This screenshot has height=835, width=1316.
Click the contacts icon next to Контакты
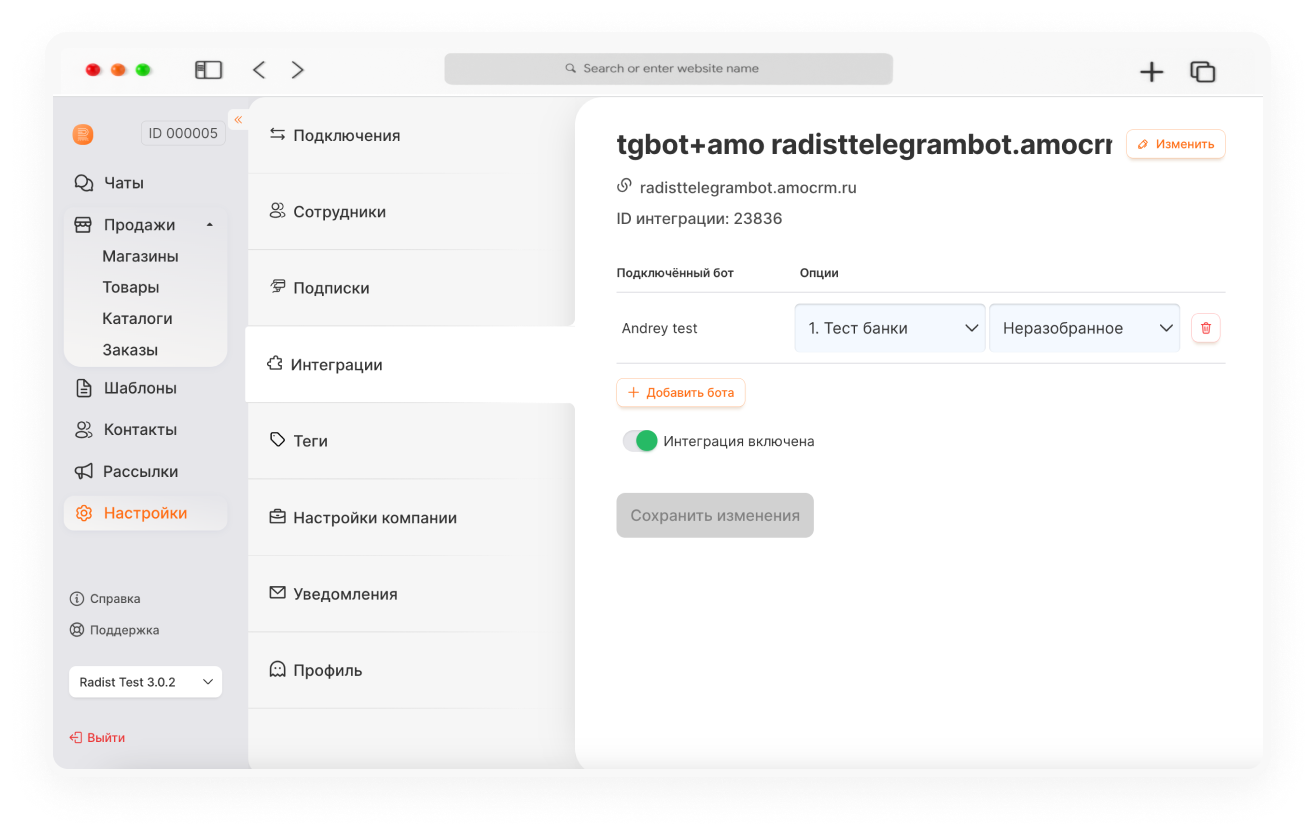(x=84, y=429)
